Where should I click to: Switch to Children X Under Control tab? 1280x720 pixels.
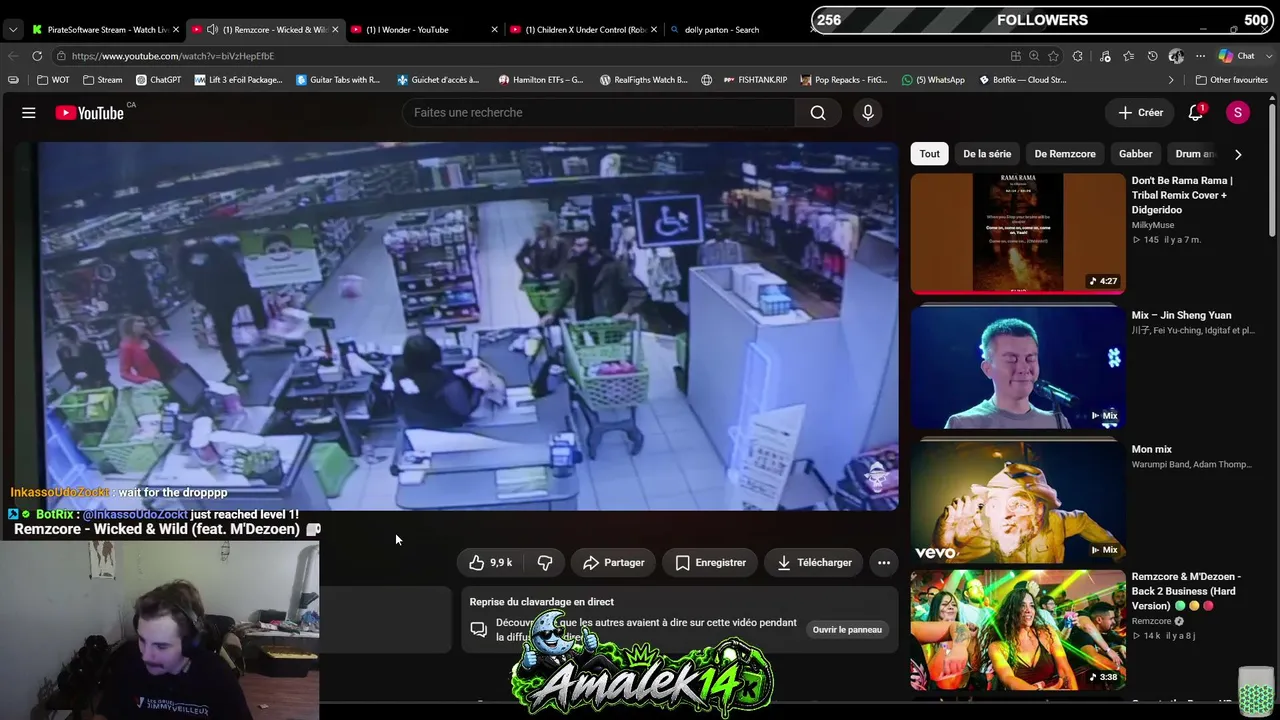pos(586,30)
